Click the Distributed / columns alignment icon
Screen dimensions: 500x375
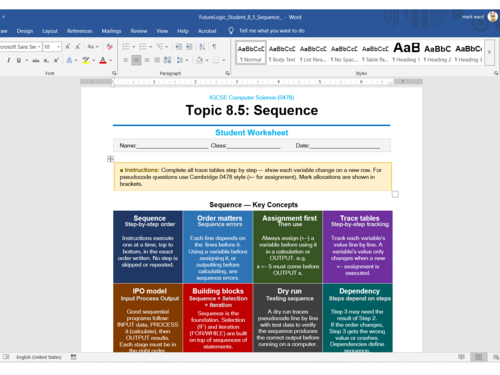click(168, 60)
